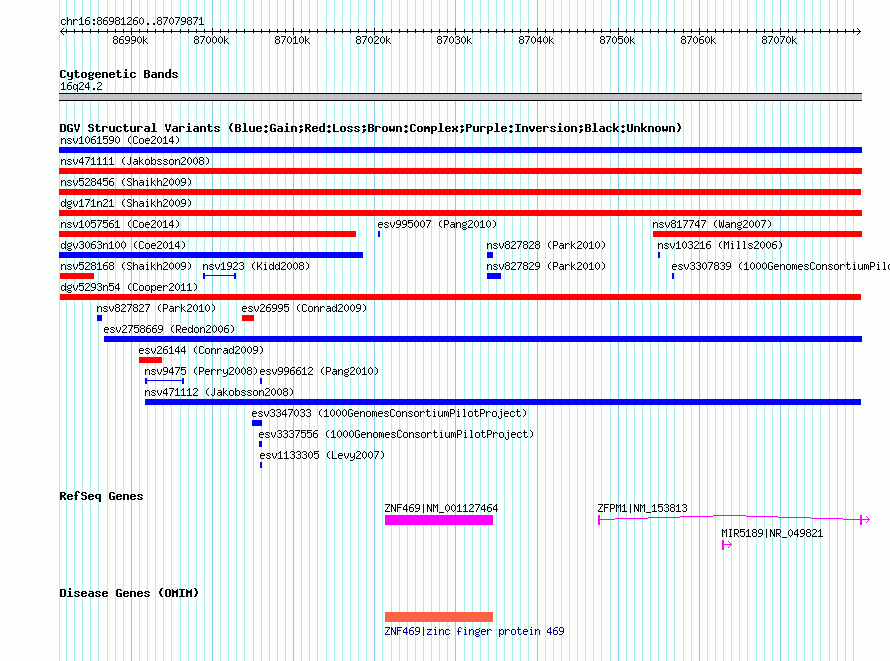Click the MIR5189 magenta arrow marker
Image resolution: width=890 pixels, height=661 pixels.
727,545
